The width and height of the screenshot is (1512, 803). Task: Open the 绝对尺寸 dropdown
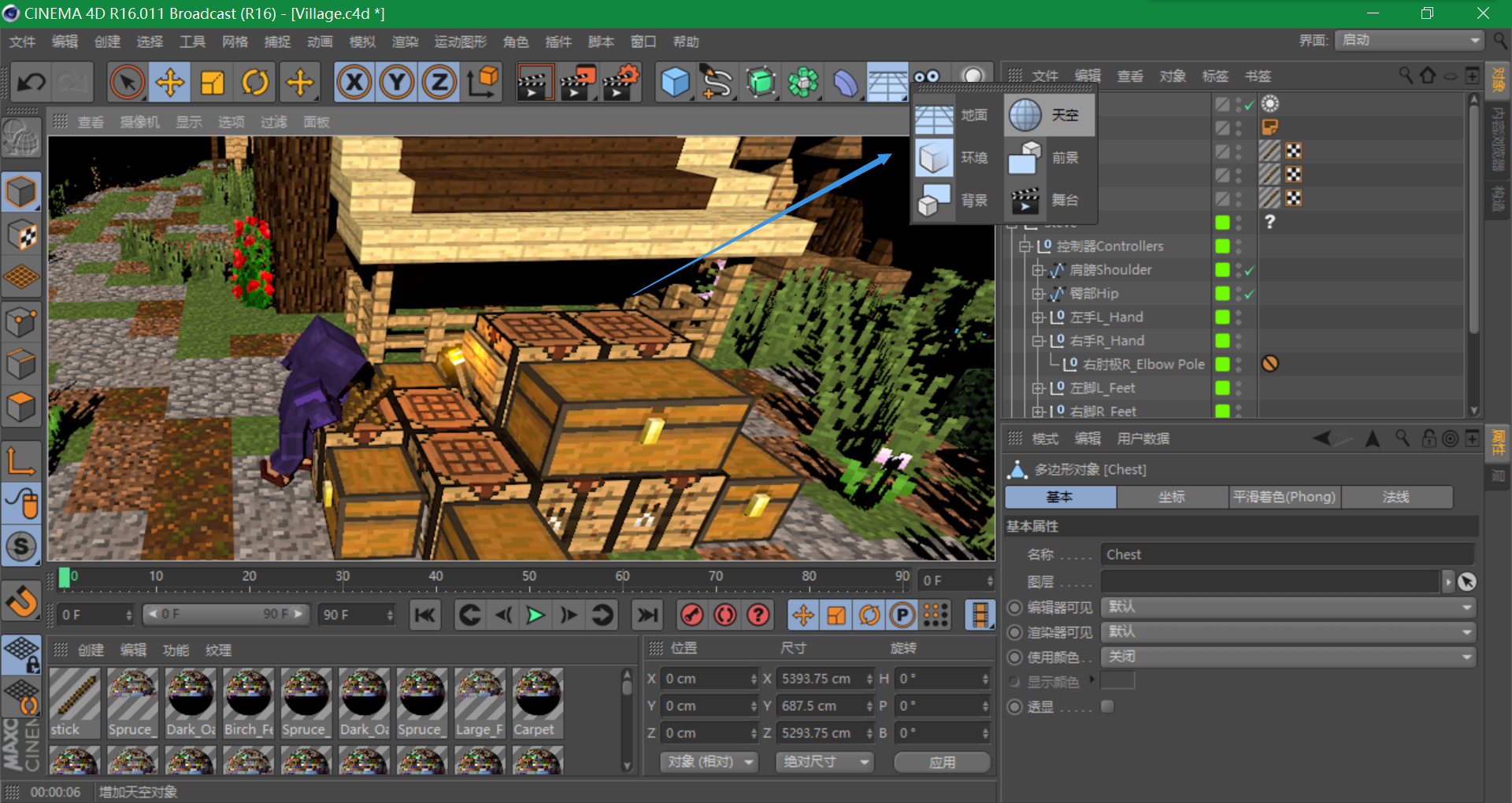[825, 762]
